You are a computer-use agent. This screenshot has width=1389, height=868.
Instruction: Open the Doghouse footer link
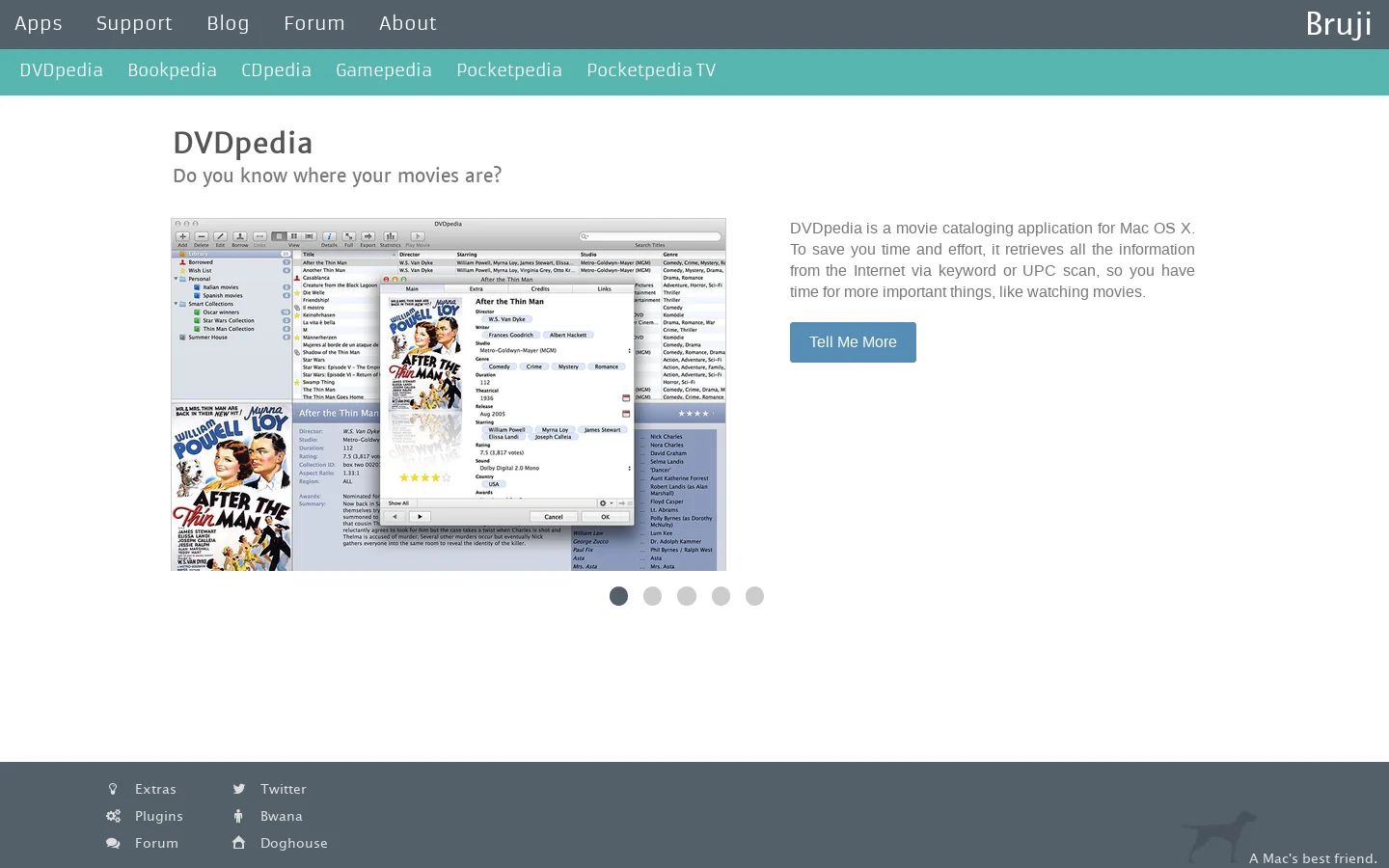pyautogui.click(x=294, y=843)
